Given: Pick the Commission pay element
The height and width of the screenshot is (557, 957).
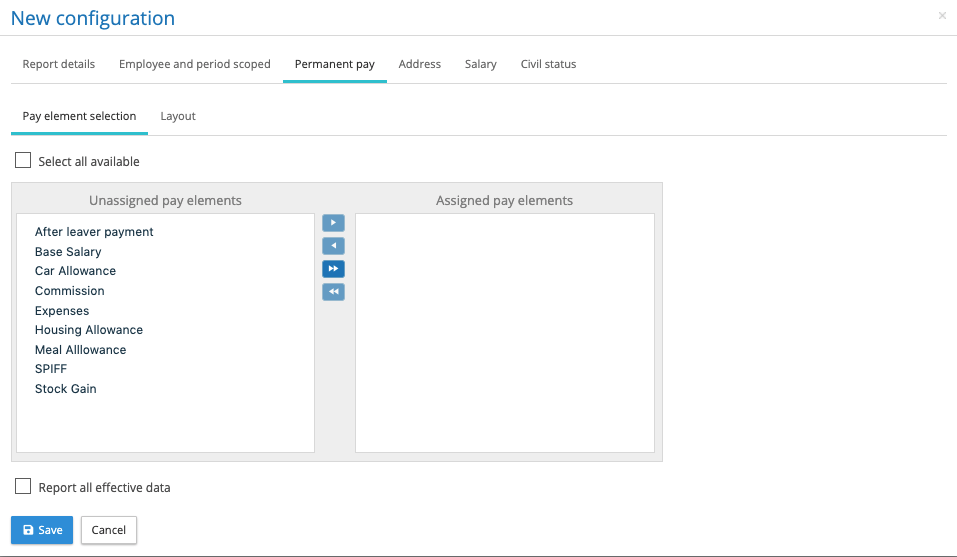Looking at the screenshot, I should pyautogui.click(x=70, y=291).
